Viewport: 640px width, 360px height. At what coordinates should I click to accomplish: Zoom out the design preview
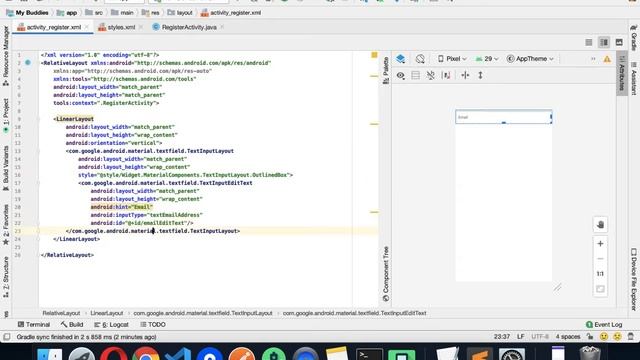tap(600, 259)
